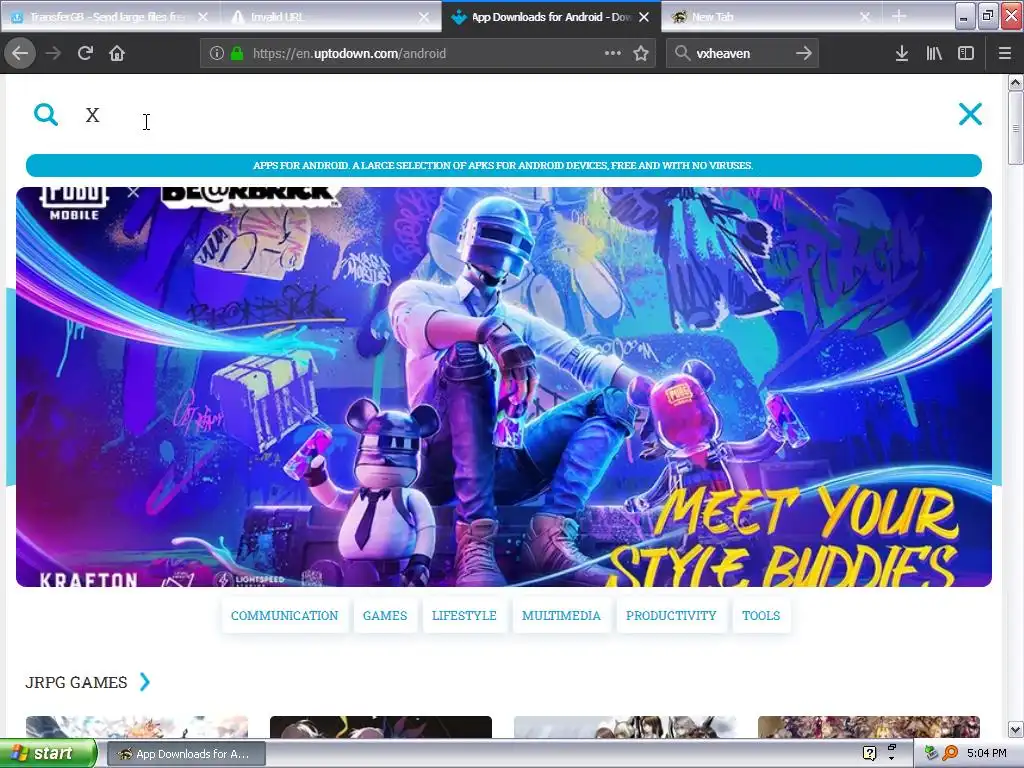Open the page actions three-dots menu
This screenshot has height=768, width=1024.
click(613, 54)
